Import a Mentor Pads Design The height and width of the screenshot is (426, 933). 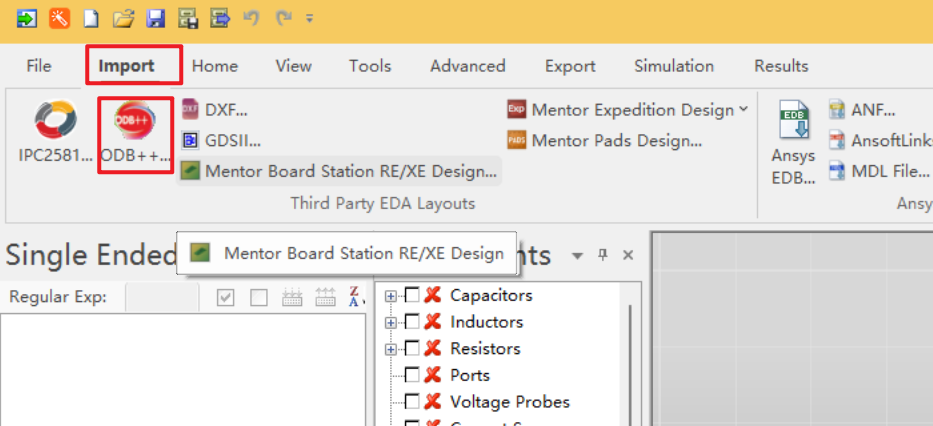(604, 140)
